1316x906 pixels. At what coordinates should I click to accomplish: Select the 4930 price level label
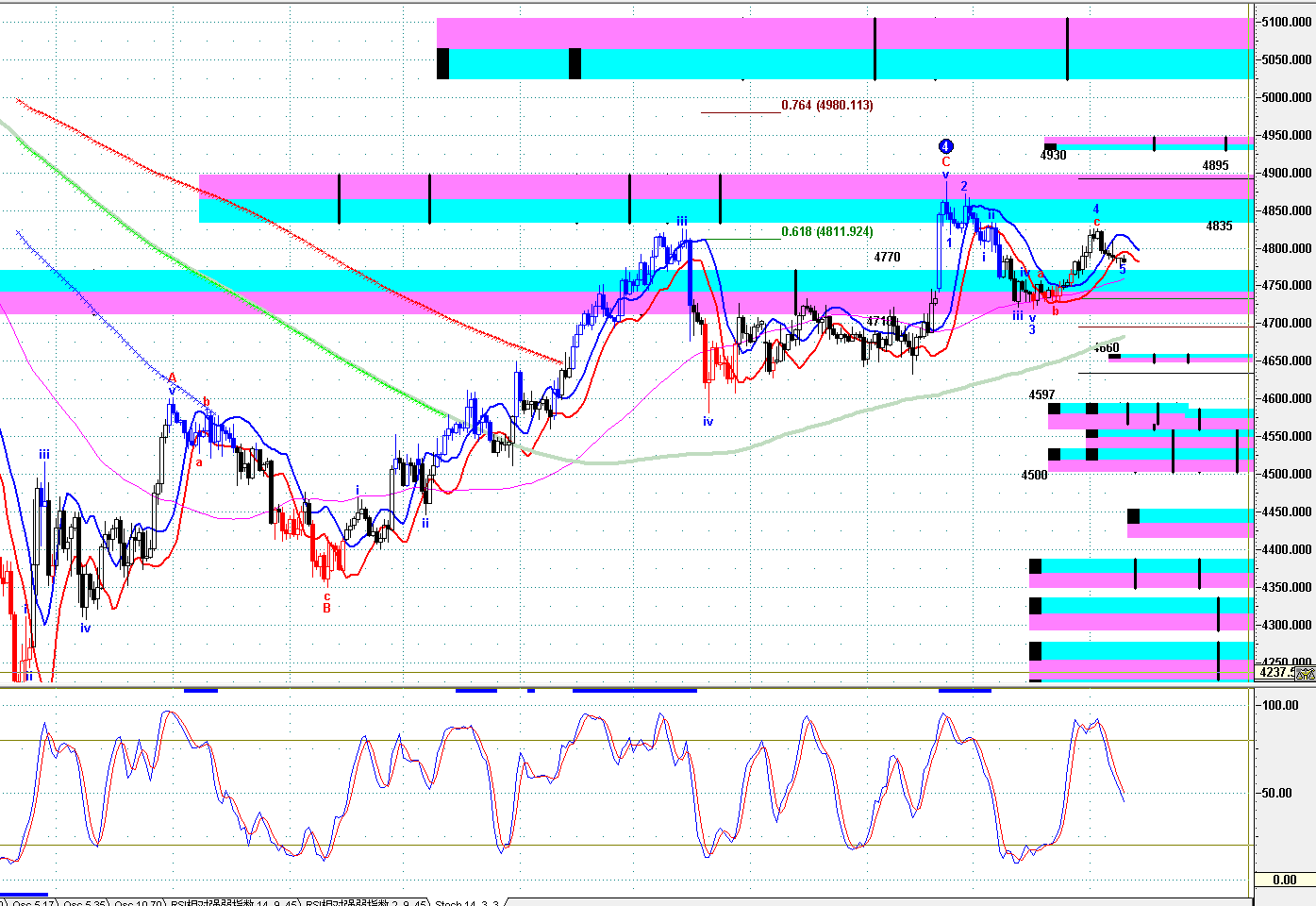tap(1053, 155)
